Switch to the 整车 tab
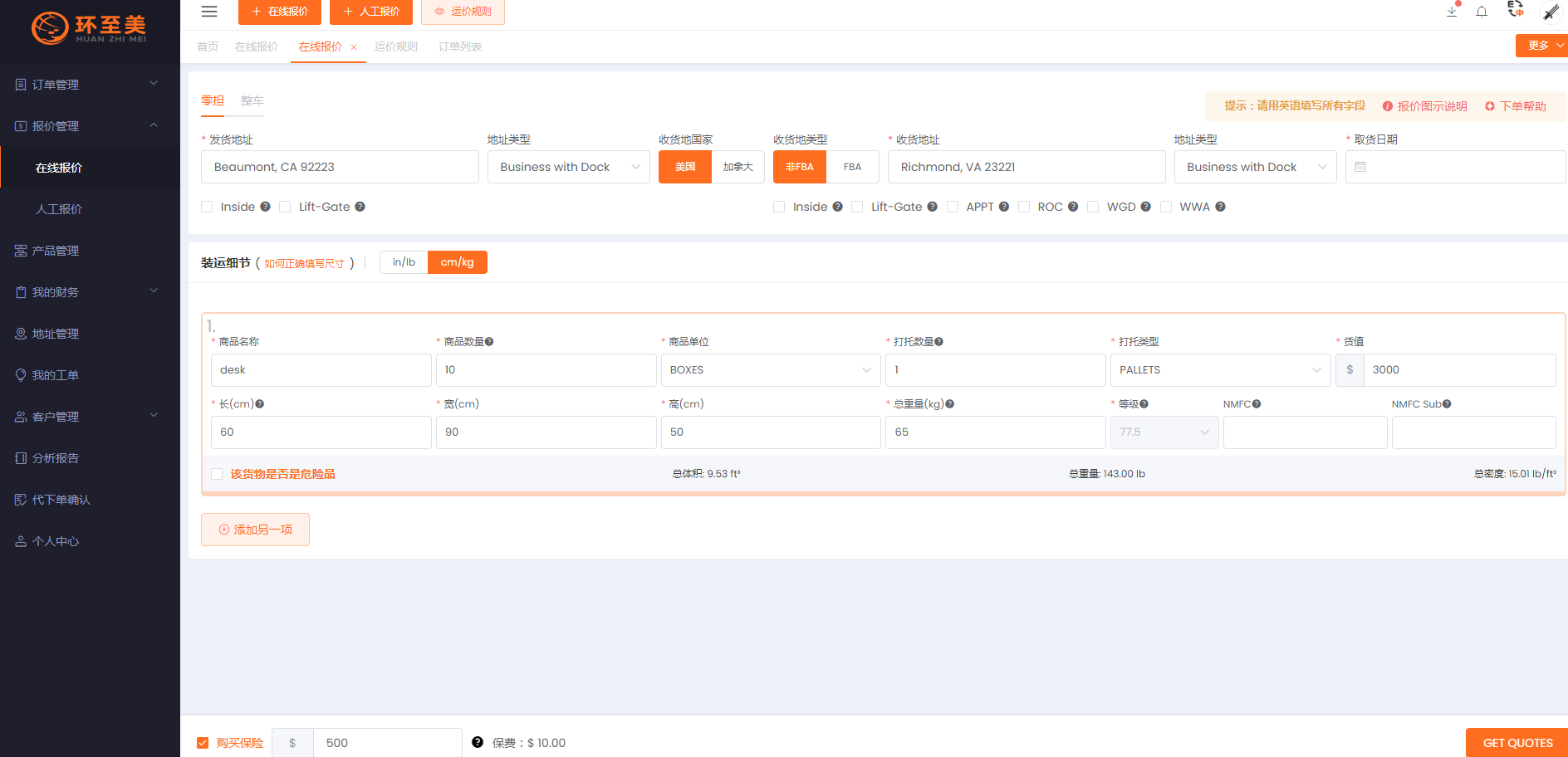Screen dimensions: 1568x757 tap(252, 100)
